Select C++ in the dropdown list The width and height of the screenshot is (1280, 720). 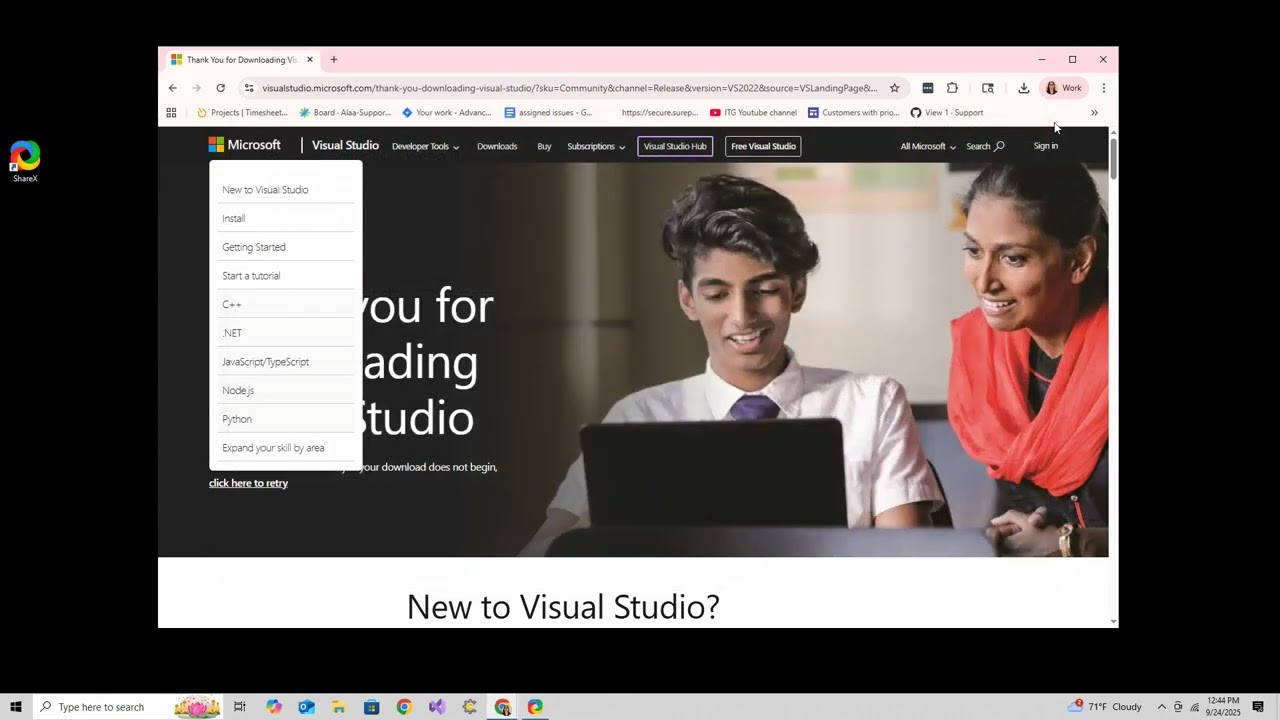tap(286, 304)
